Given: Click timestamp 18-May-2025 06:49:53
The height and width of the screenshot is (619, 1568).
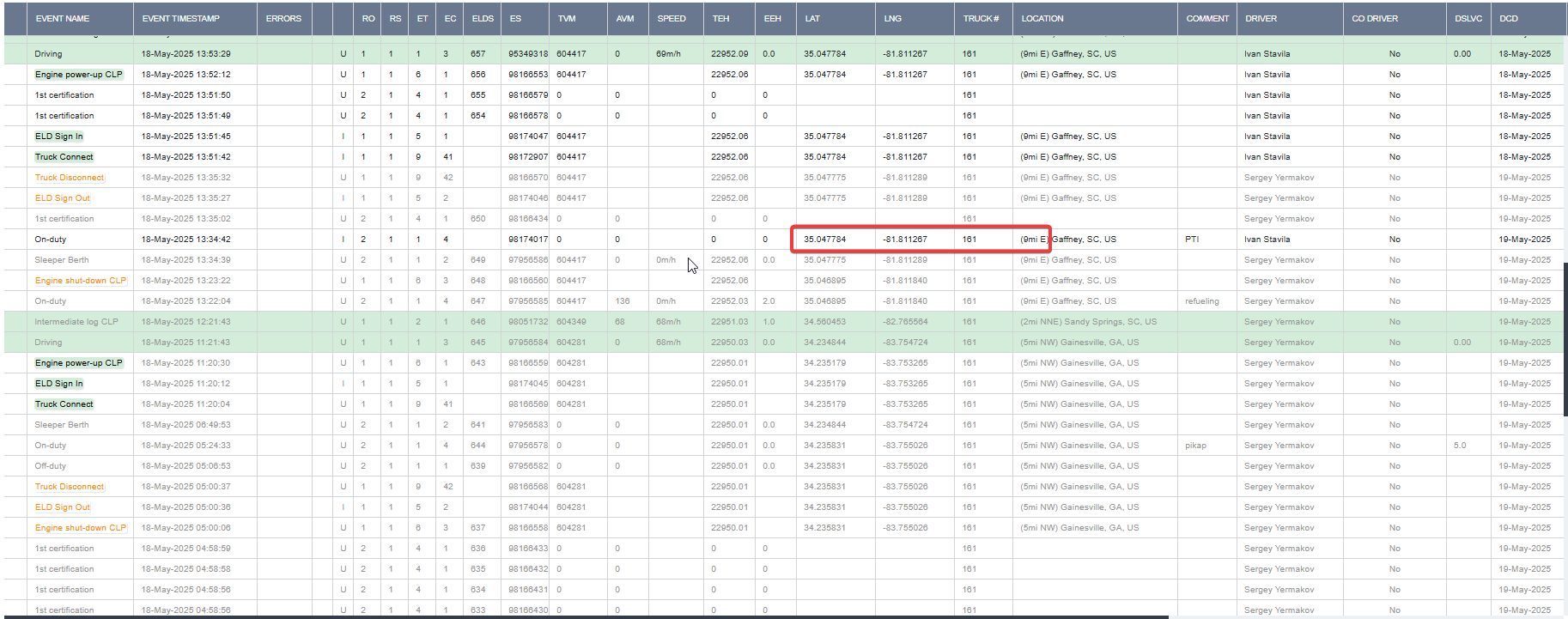Looking at the screenshot, I should 185,425.
